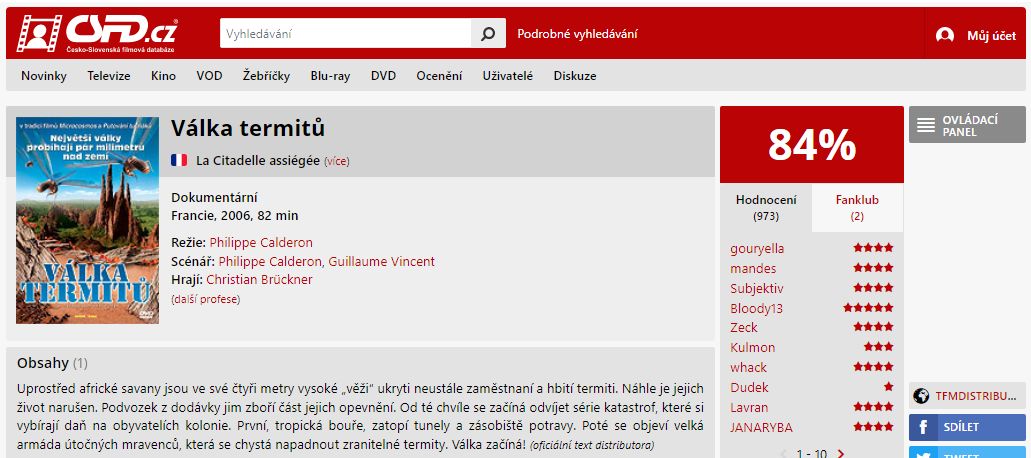Expand (další profese) other professions
The height and width of the screenshot is (458, 1031).
click(x=206, y=300)
